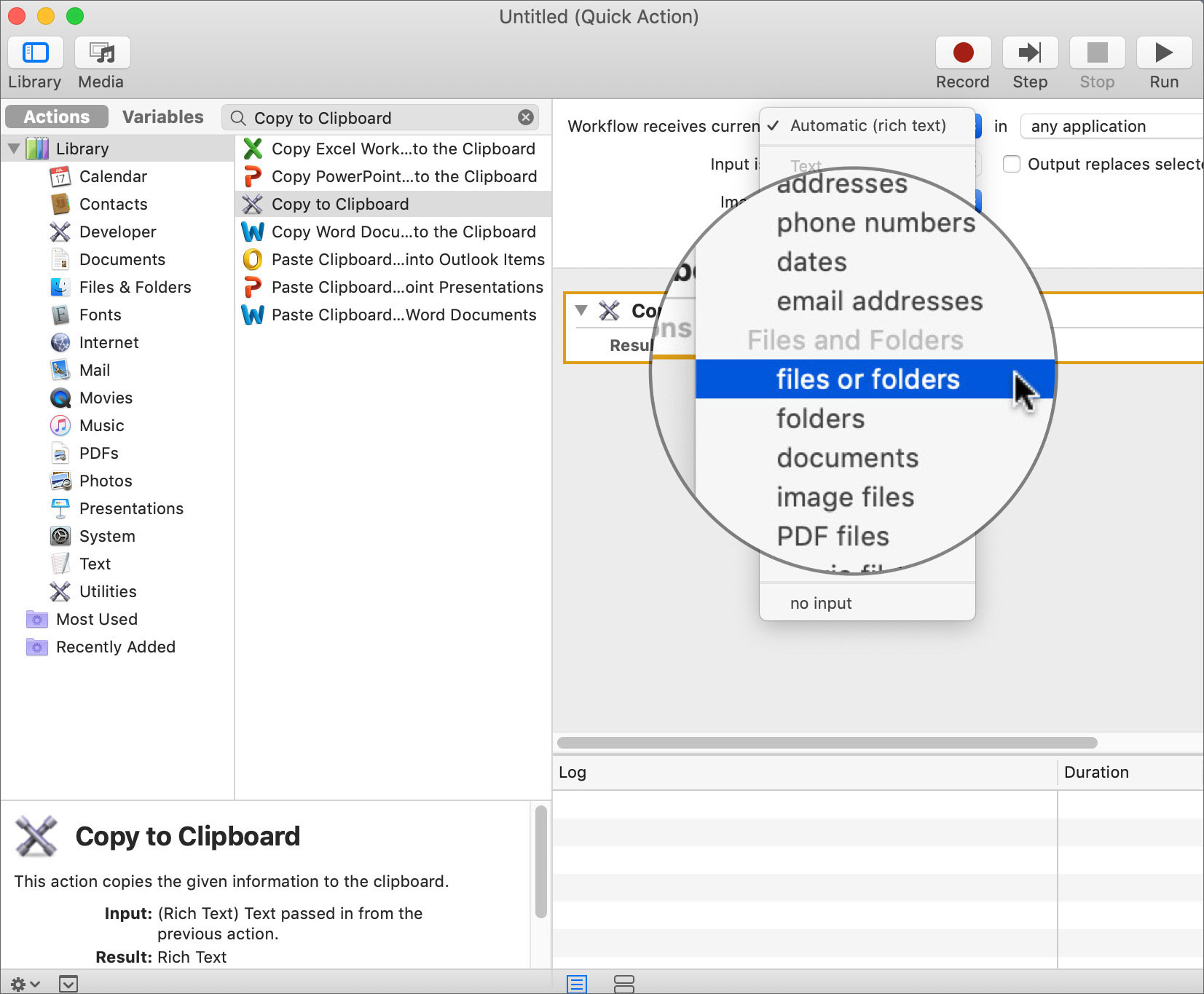Clear the Copy to Clipboard search field
Image resolution: width=1204 pixels, height=994 pixels.
pyautogui.click(x=525, y=117)
